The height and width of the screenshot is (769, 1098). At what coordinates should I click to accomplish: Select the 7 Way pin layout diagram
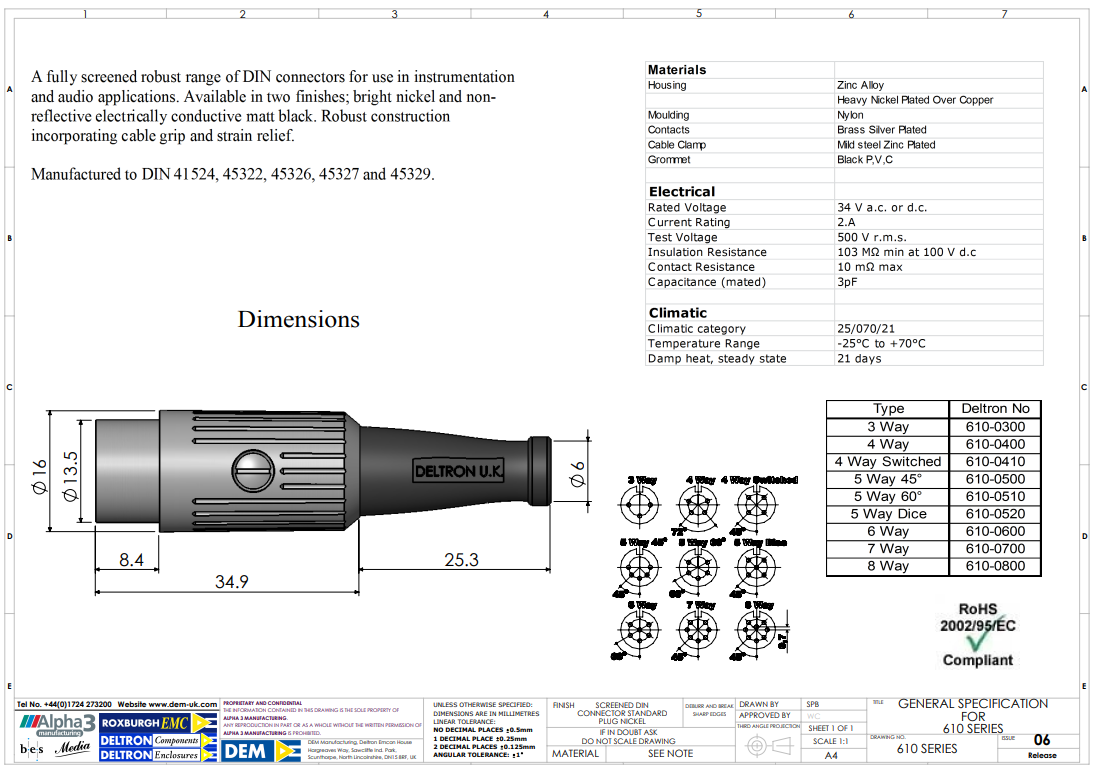click(x=698, y=632)
